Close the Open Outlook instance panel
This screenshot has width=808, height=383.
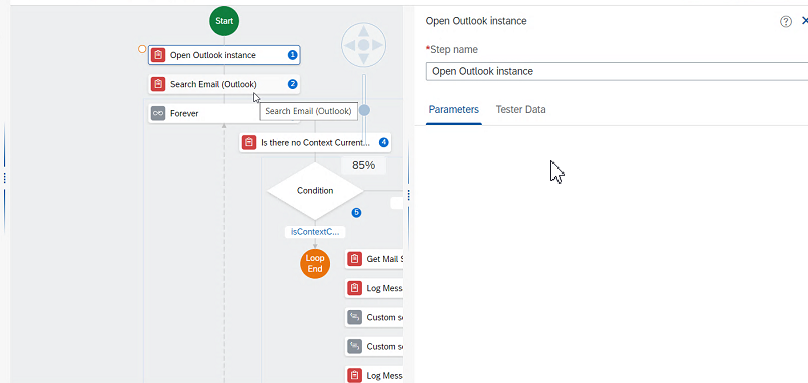[804, 21]
